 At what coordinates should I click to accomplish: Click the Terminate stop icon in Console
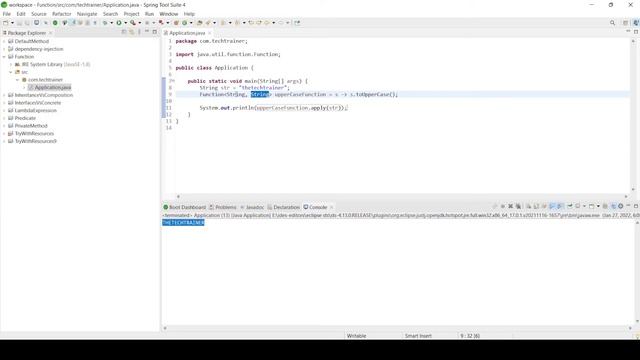503,207
